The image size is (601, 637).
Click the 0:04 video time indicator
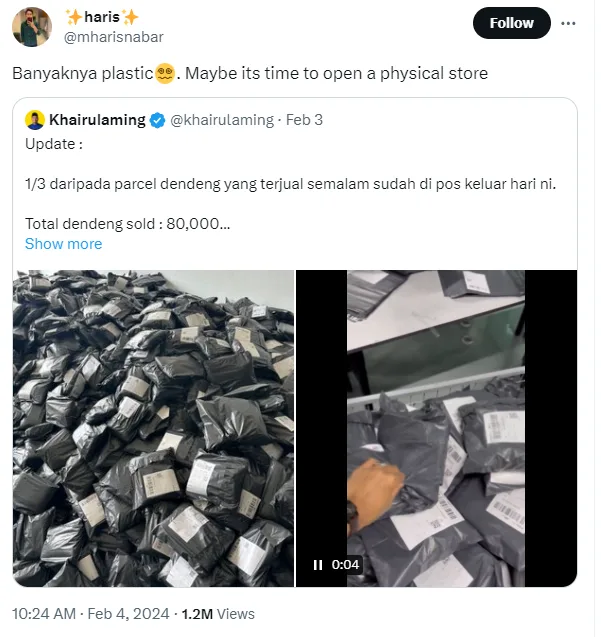coord(346,564)
